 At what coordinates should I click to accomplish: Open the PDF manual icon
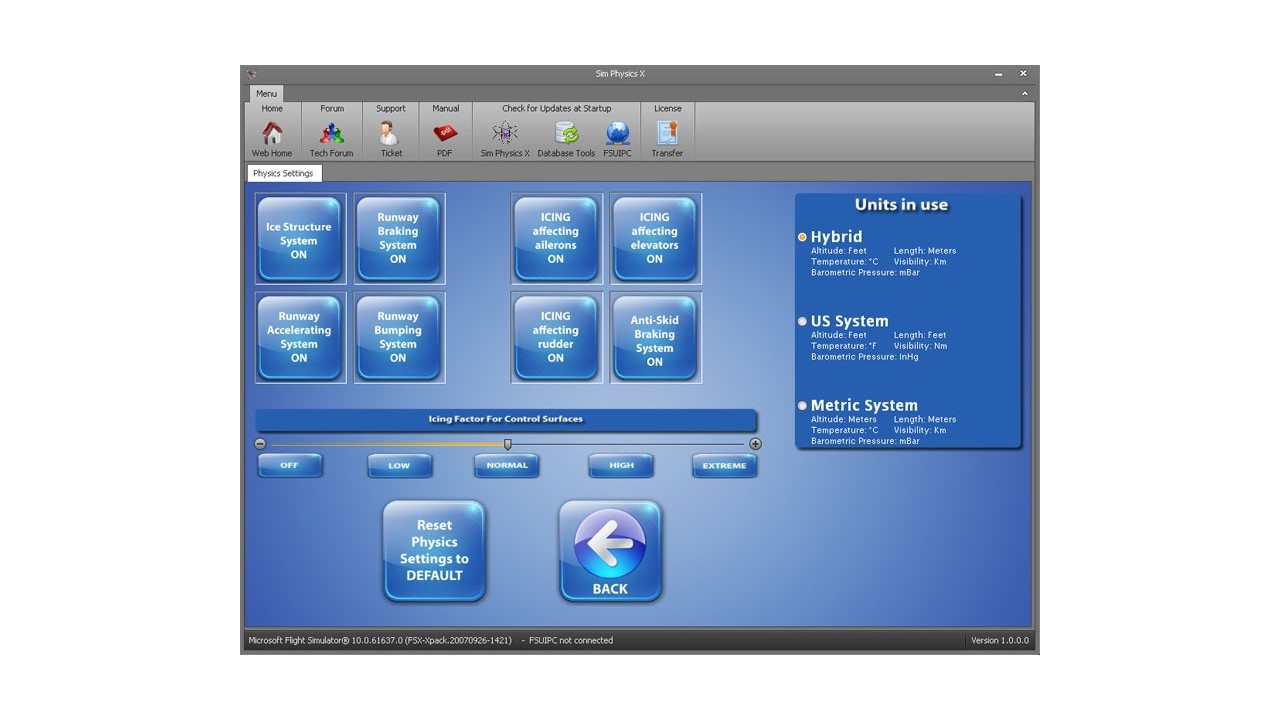coord(445,133)
